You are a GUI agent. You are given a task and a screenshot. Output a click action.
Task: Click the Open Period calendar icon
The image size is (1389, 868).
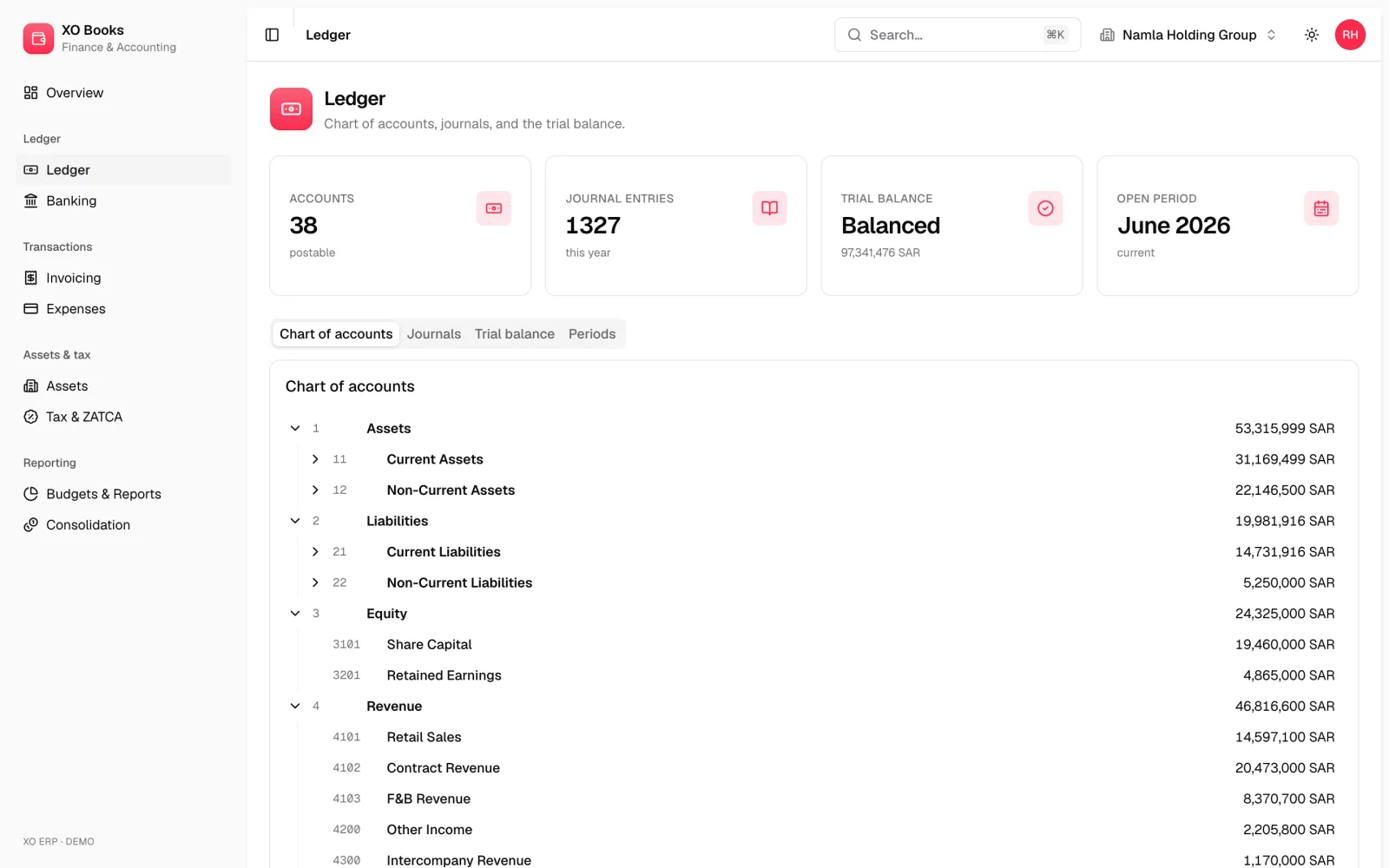1321,208
